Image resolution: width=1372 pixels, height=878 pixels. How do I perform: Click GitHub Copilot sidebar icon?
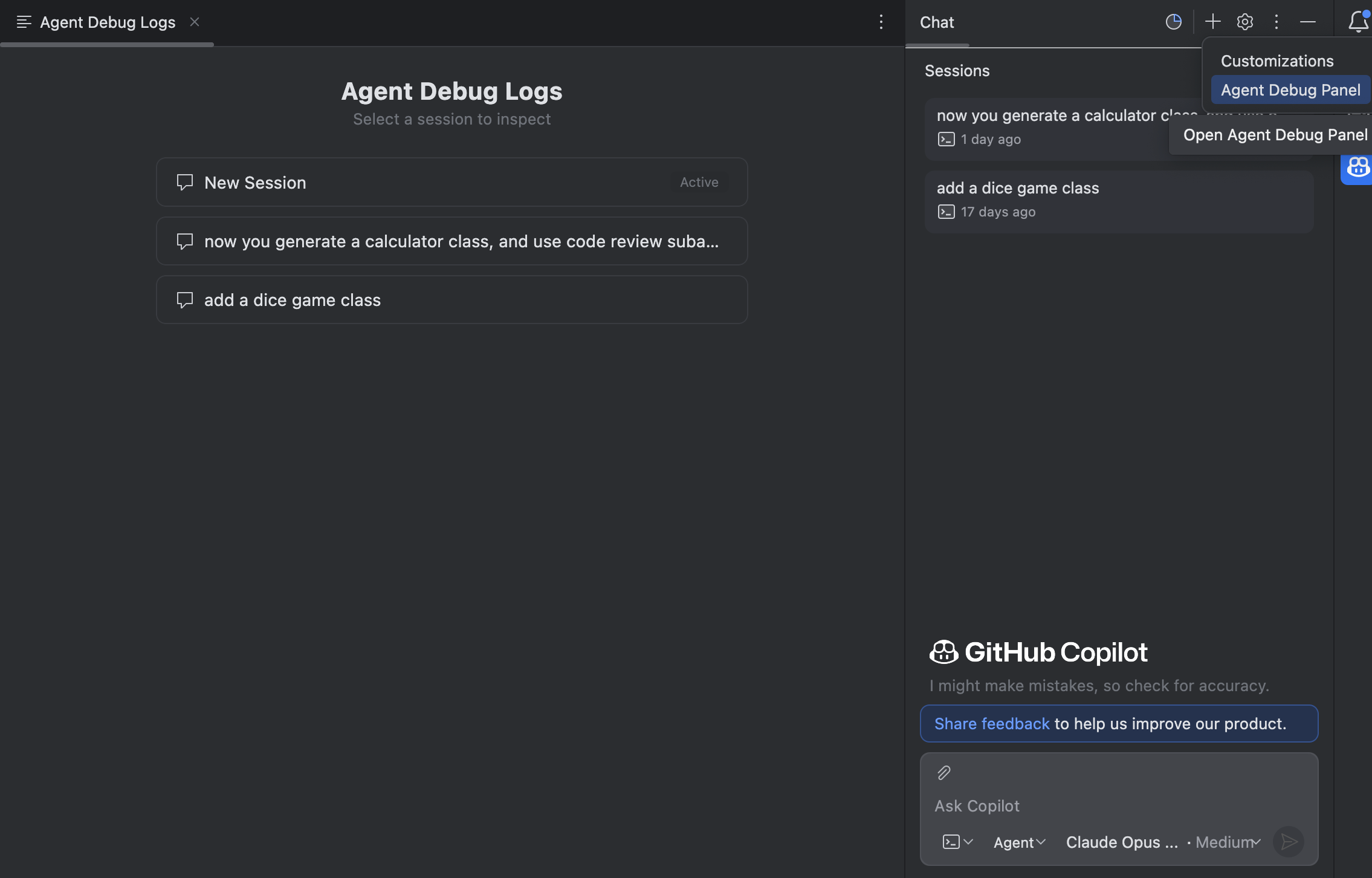pyautogui.click(x=1357, y=167)
